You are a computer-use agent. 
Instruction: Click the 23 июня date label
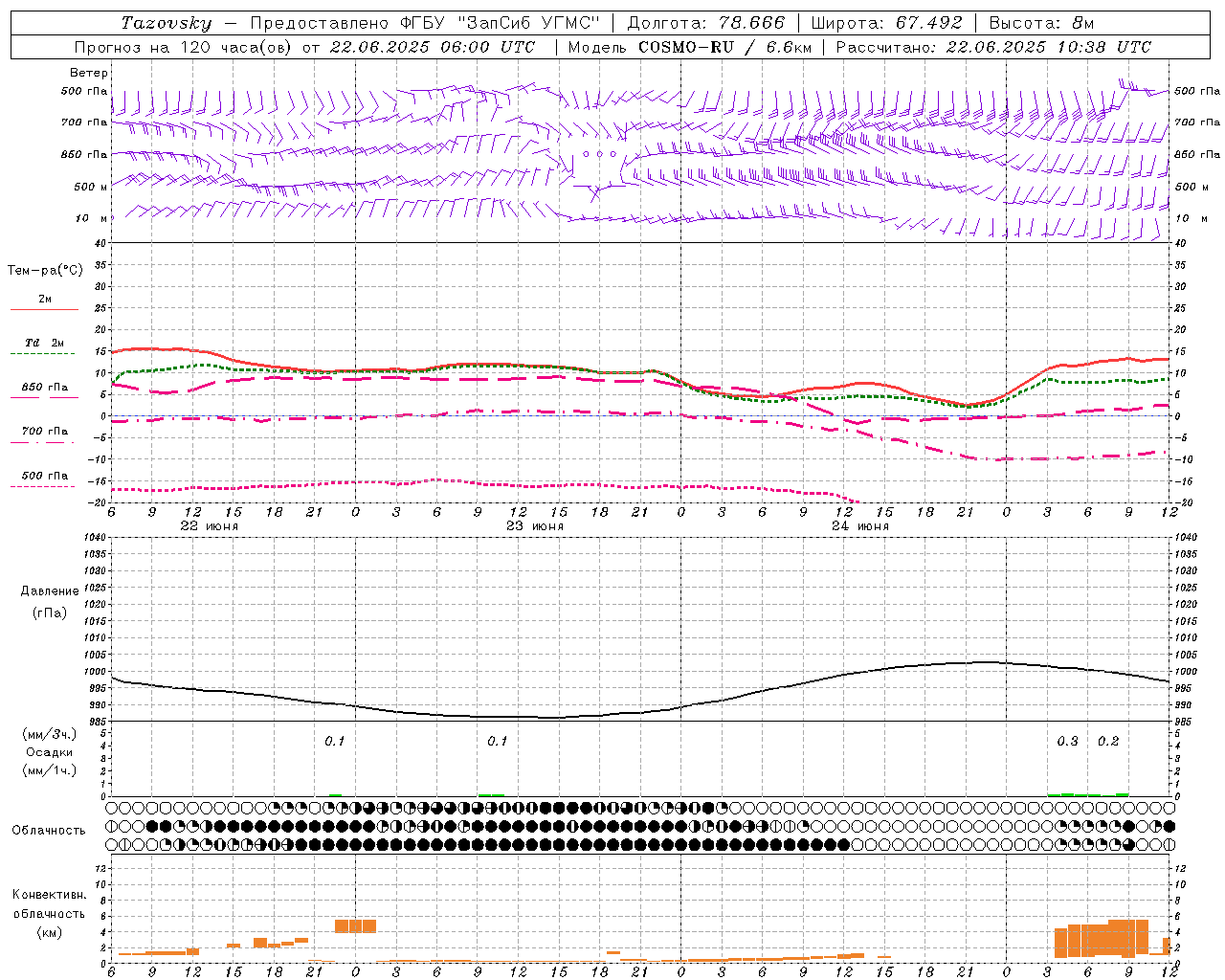535,526
